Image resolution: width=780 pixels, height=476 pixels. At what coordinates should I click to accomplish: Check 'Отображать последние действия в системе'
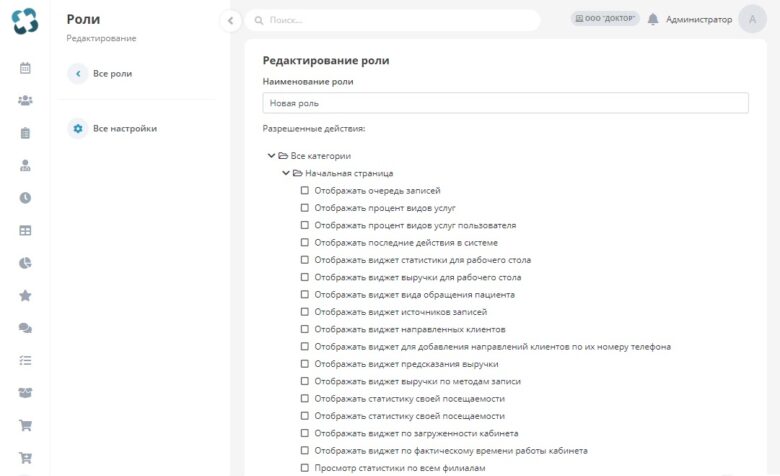click(304, 242)
